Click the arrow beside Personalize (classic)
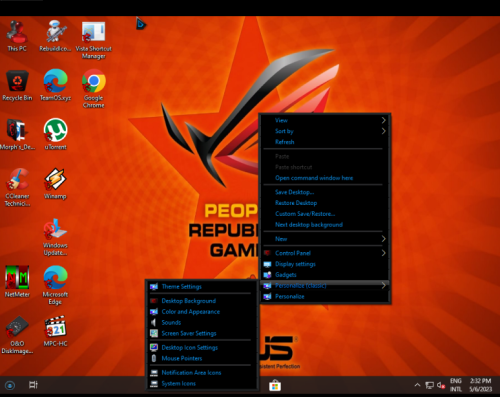The width and height of the screenshot is (500, 397). click(x=384, y=285)
